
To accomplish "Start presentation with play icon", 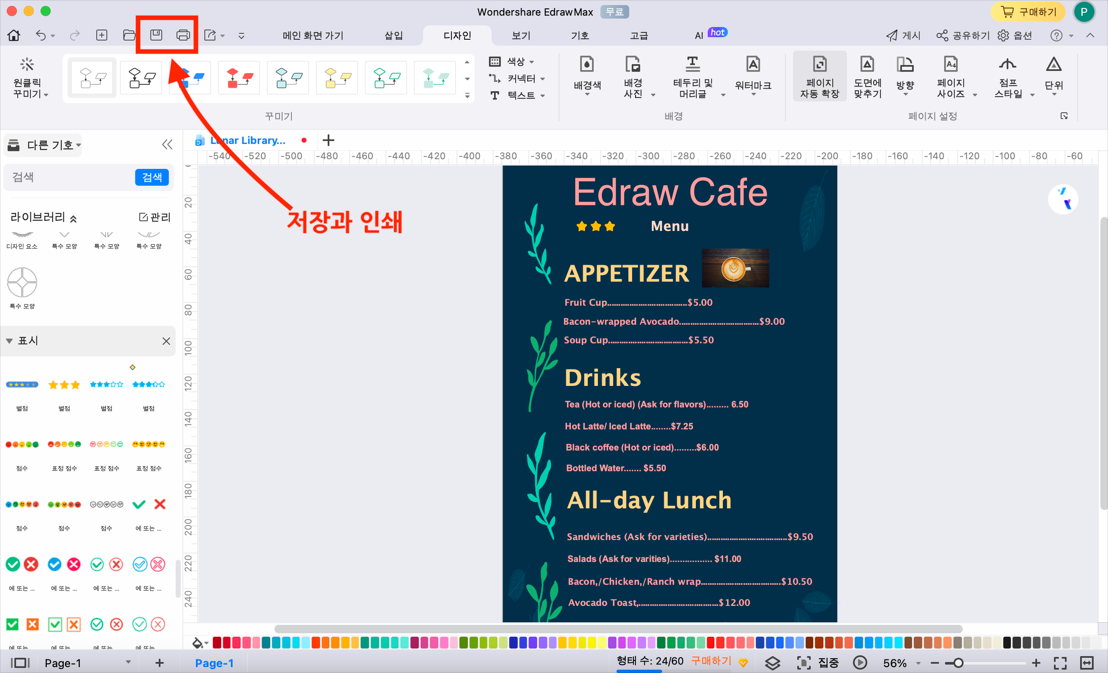I will click(x=860, y=663).
